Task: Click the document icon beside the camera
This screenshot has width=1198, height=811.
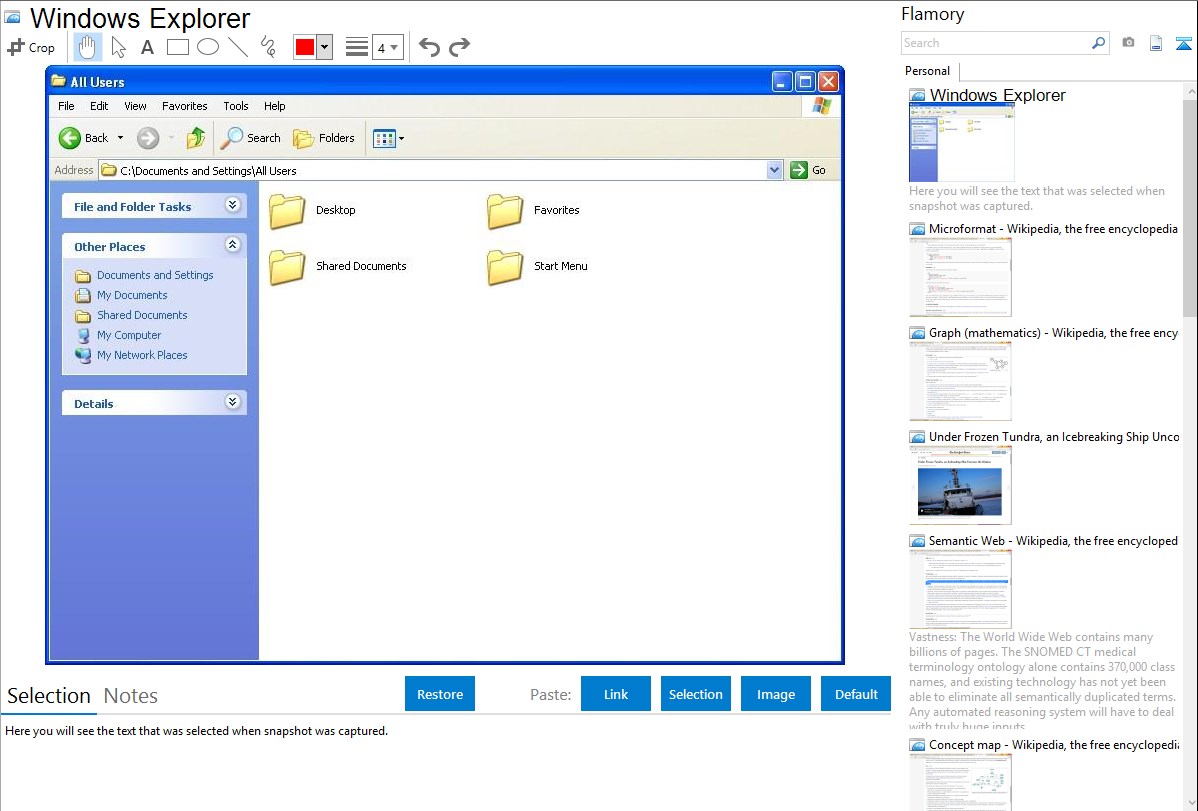Action: coord(1156,43)
